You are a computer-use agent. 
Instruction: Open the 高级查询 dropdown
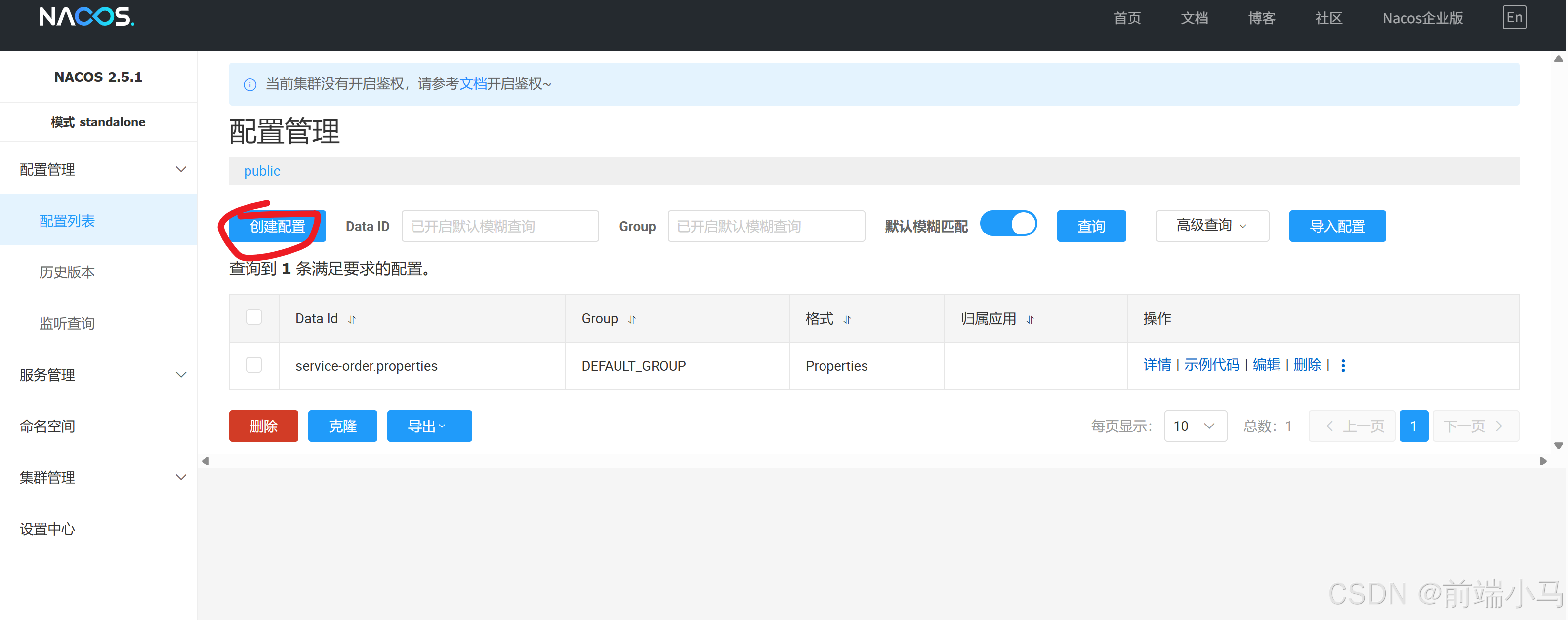pyautogui.click(x=1212, y=226)
